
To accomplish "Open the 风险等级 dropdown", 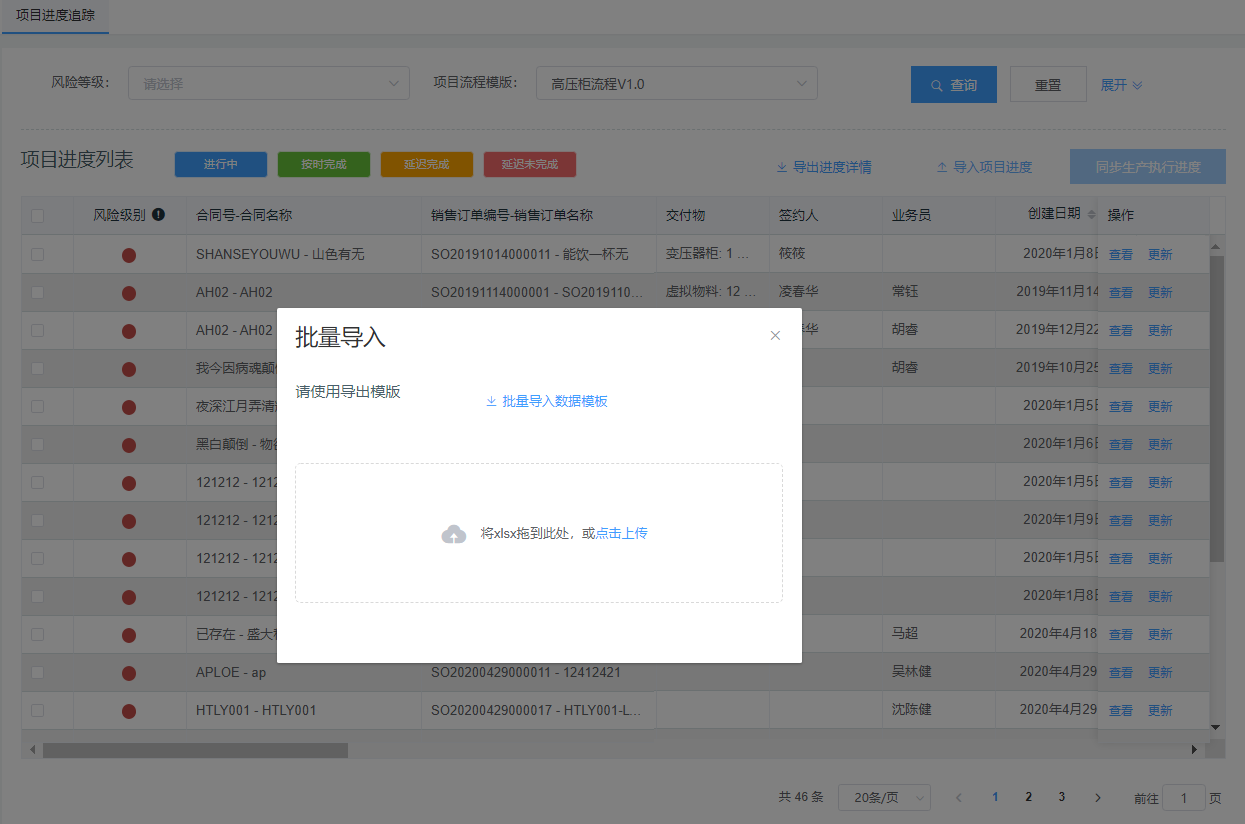I will coord(268,84).
